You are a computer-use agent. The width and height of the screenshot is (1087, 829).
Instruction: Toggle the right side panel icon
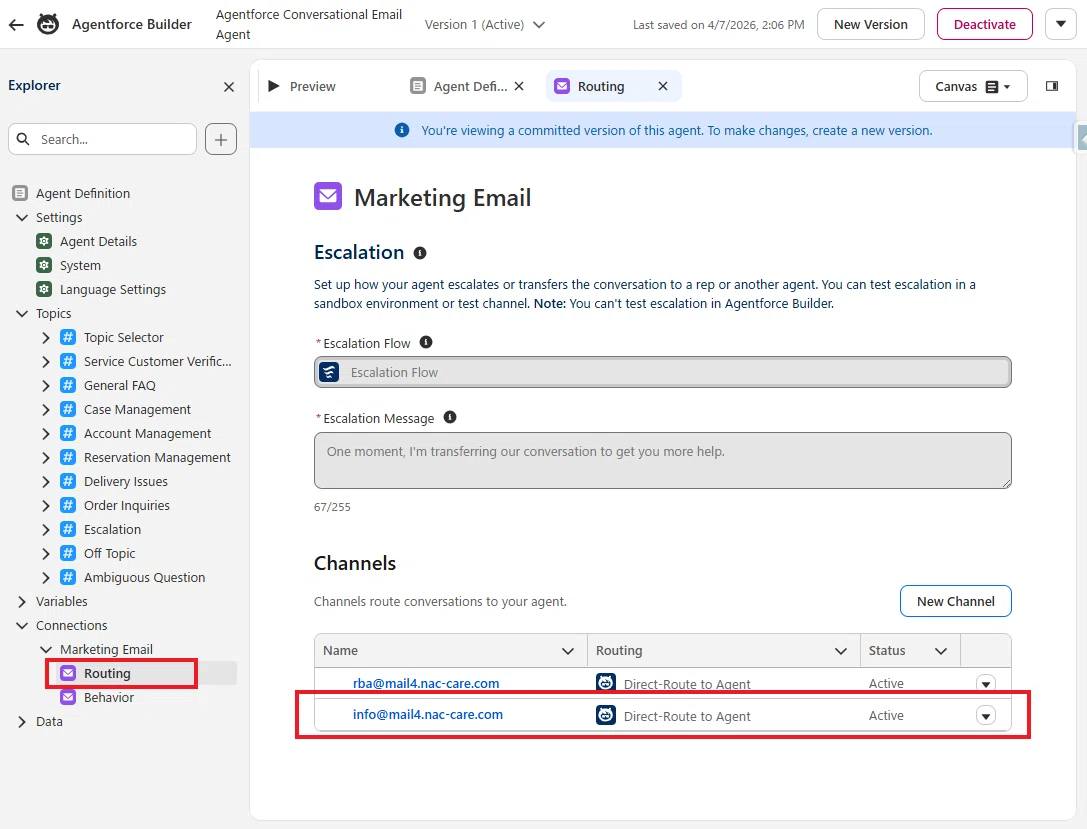[1052, 86]
